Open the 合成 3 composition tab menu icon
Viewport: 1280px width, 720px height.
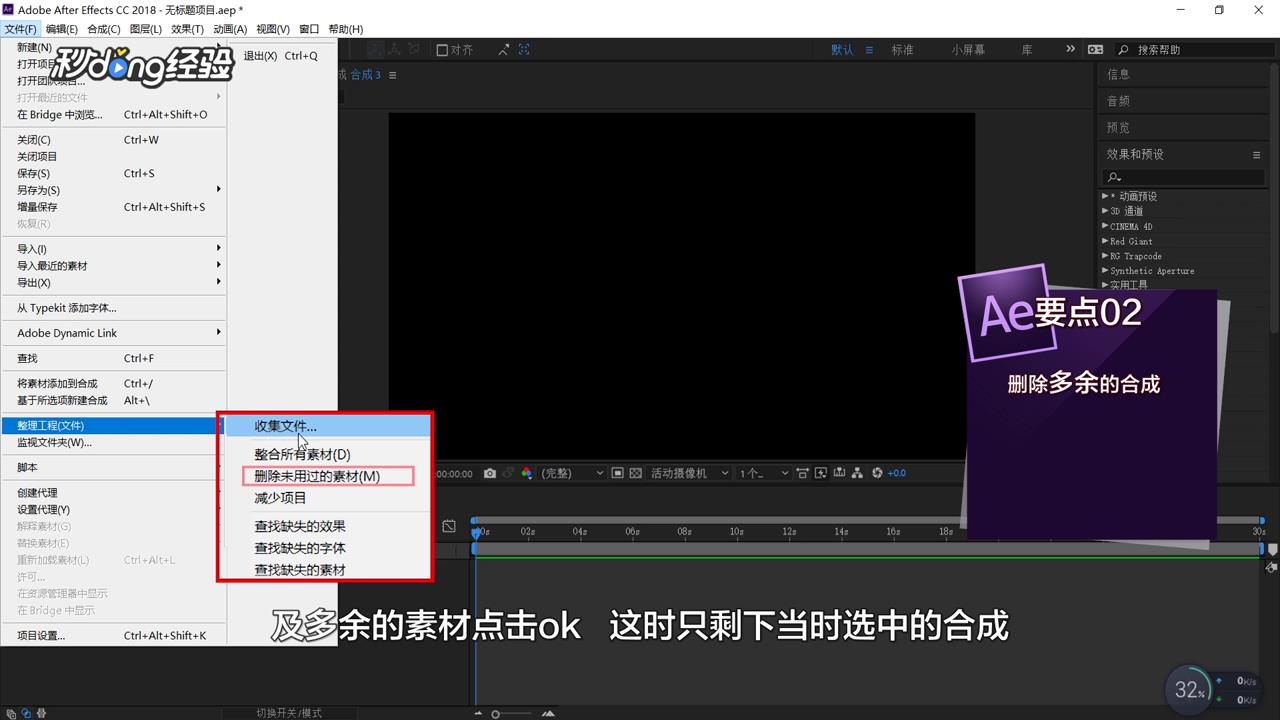[393, 75]
